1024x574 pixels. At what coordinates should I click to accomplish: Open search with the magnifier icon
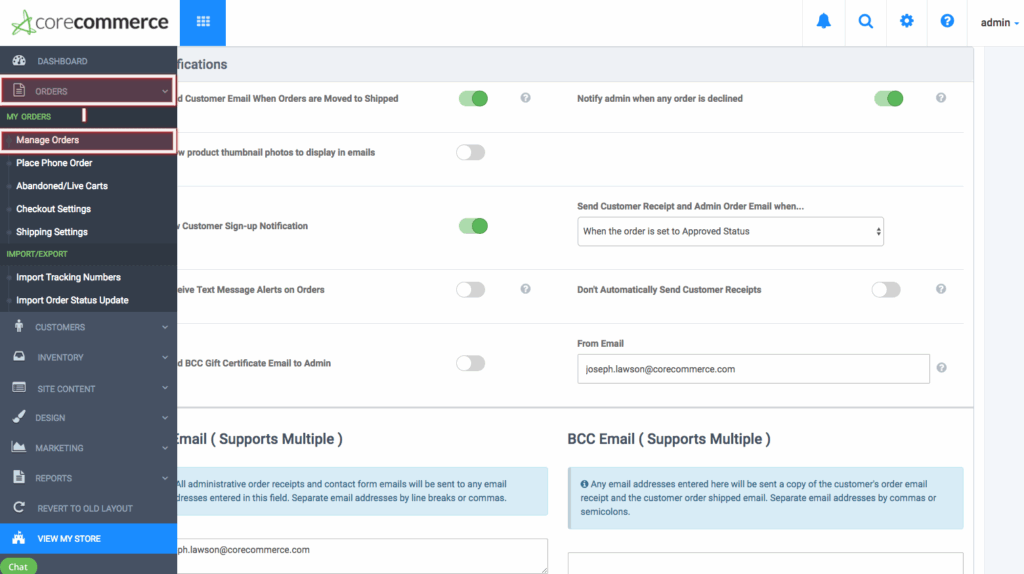(x=865, y=22)
